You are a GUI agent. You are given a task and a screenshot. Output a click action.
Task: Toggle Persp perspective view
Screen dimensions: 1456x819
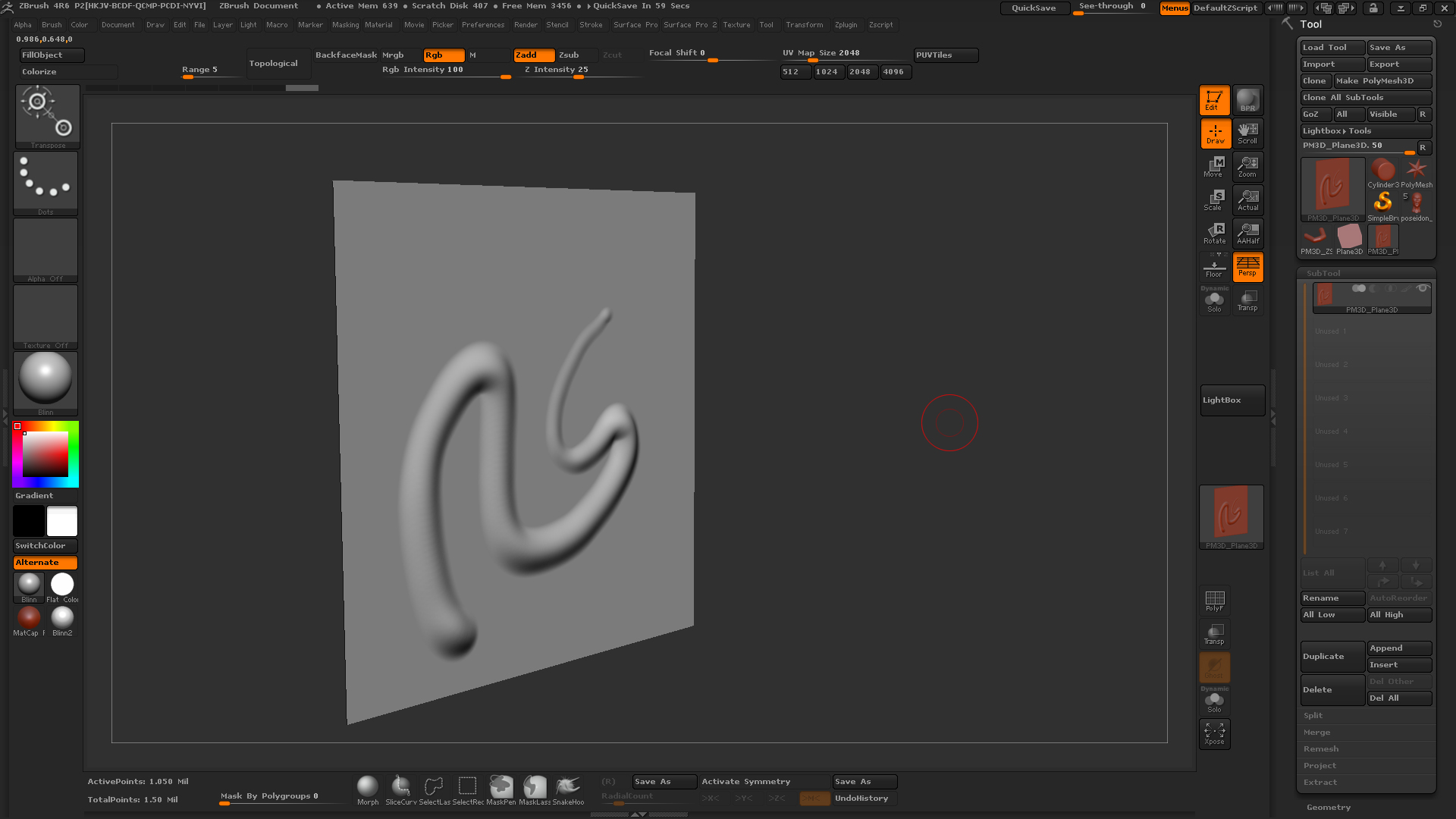1247,267
